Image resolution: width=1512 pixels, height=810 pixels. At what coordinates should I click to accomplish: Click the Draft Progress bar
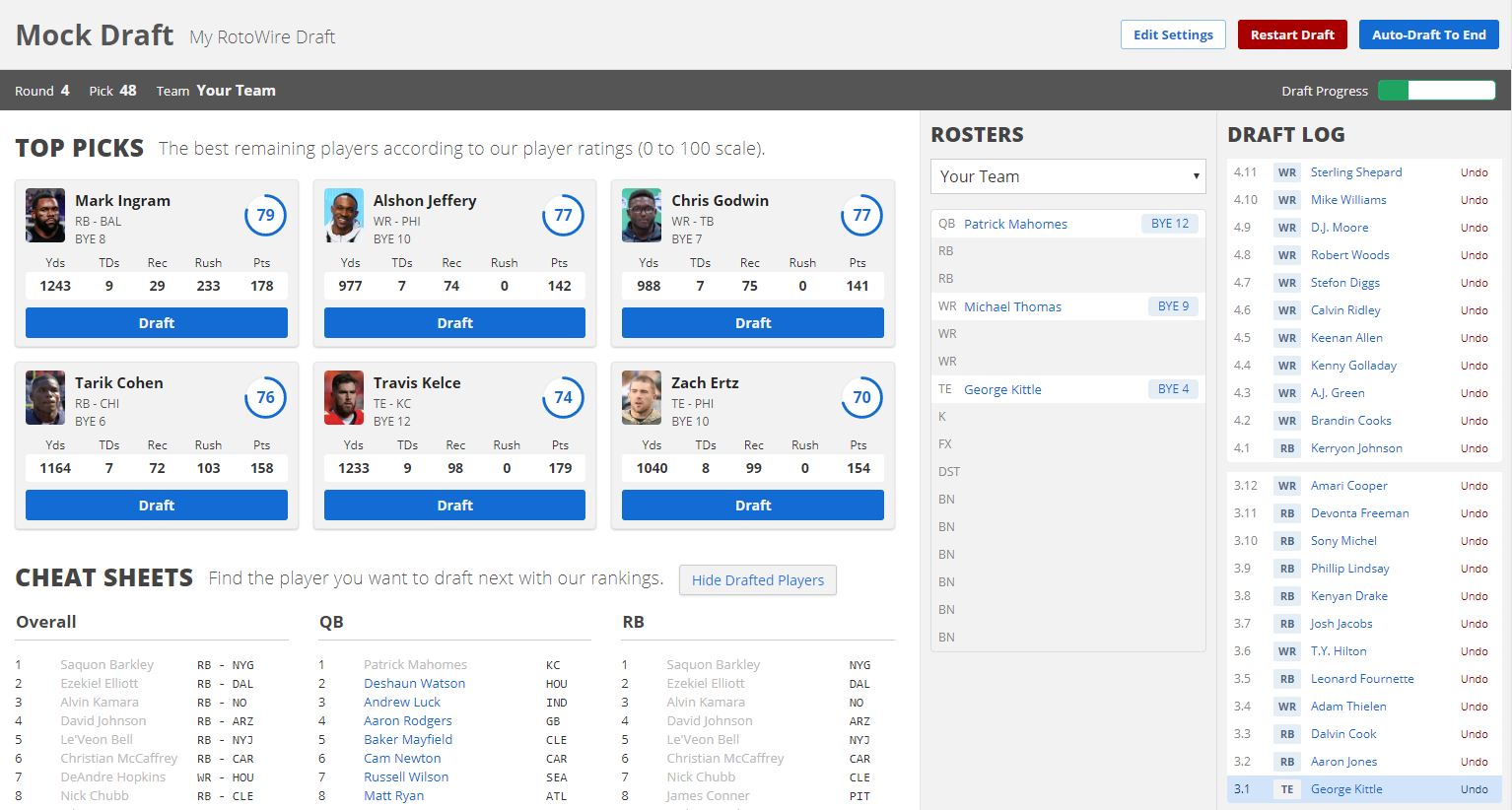pos(1436,91)
